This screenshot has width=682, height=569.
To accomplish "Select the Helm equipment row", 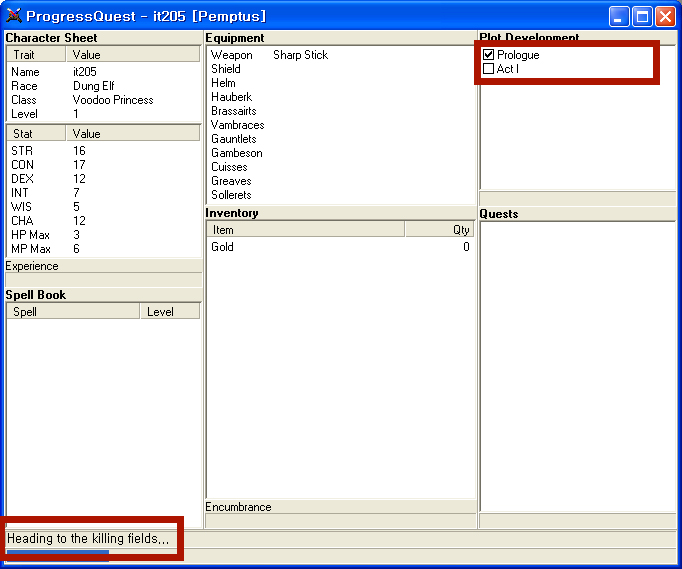I will coord(341,83).
